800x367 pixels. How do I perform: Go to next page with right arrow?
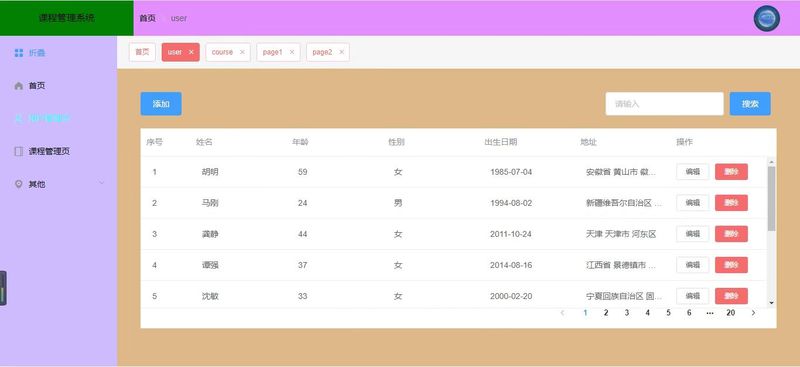pos(754,312)
